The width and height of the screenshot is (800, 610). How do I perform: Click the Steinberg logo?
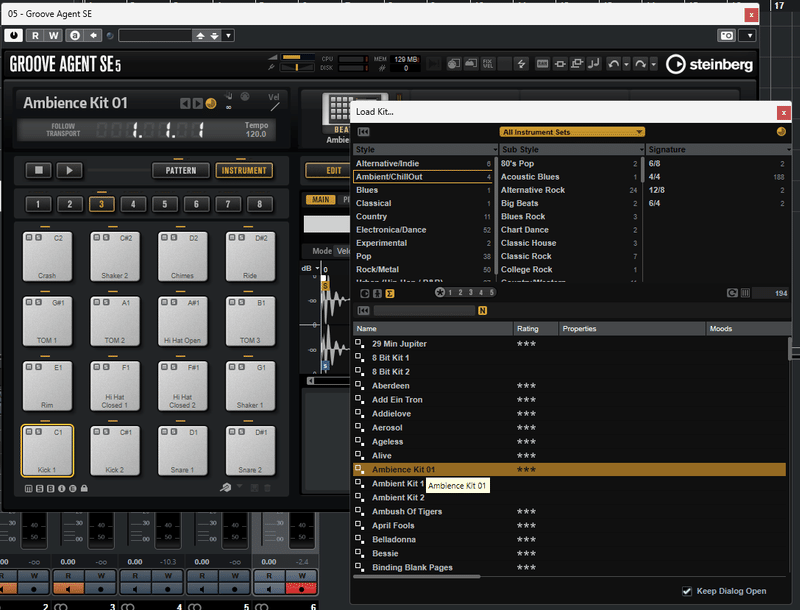709,64
